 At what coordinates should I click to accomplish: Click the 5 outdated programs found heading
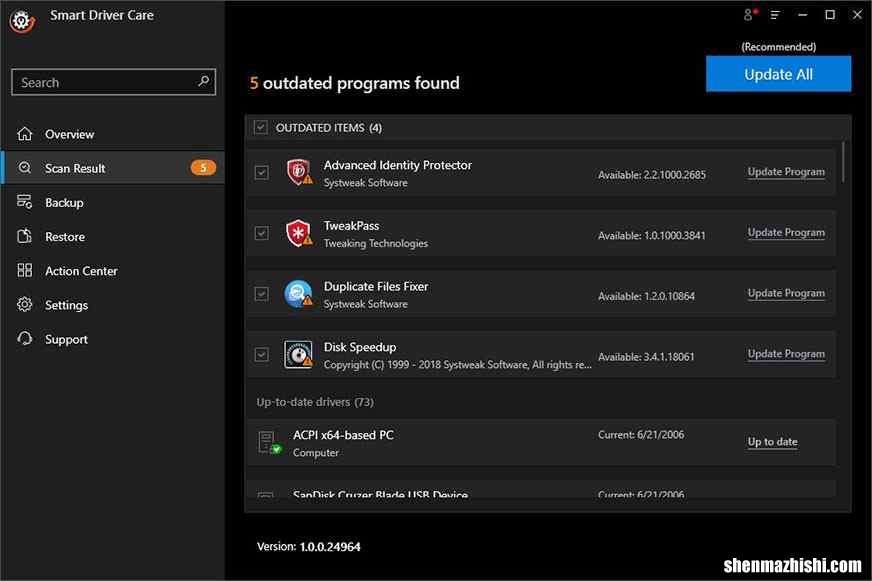pos(355,83)
